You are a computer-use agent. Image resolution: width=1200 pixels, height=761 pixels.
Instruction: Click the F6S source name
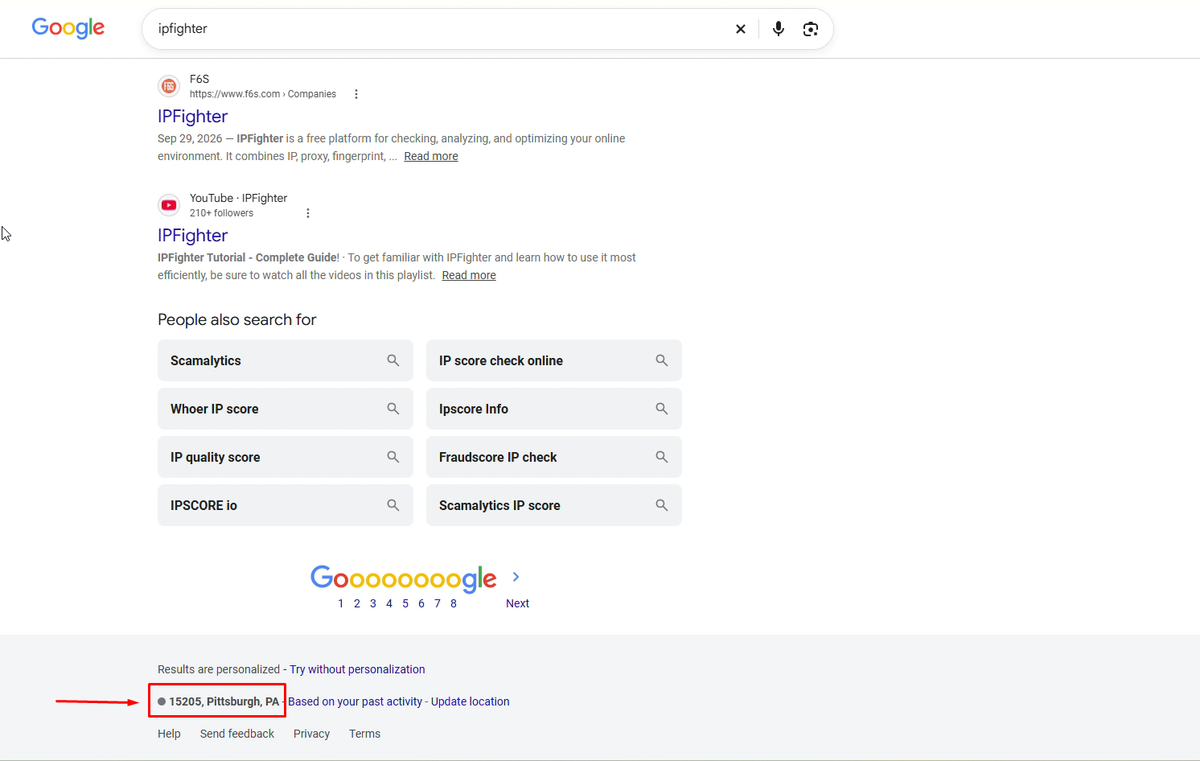[199, 79]
